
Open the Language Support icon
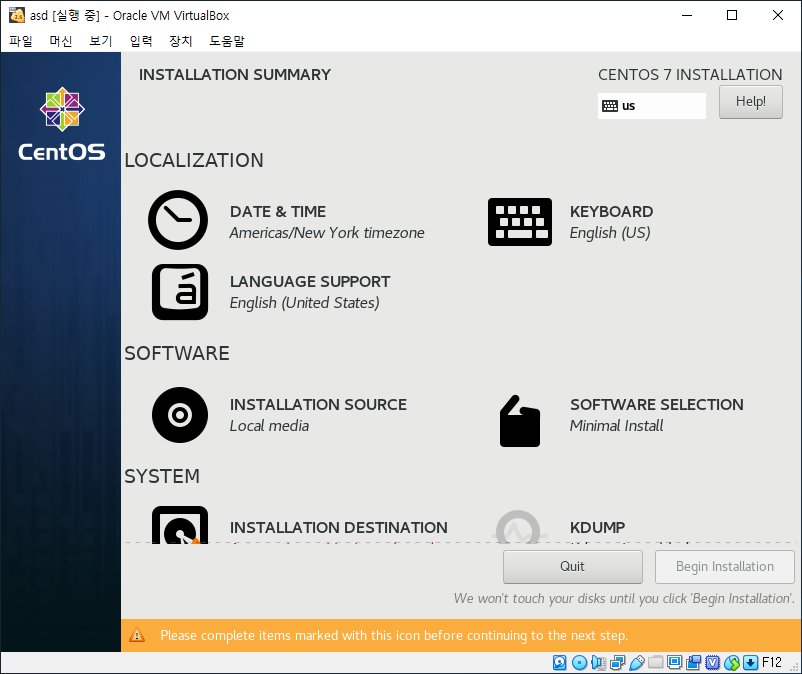tap(180, 292)
